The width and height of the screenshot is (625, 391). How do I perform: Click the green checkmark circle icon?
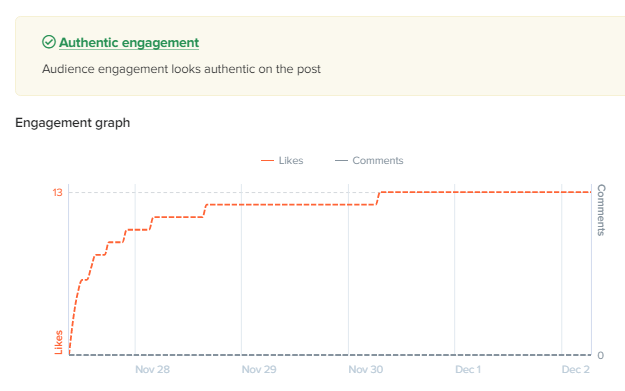point(49,42)
